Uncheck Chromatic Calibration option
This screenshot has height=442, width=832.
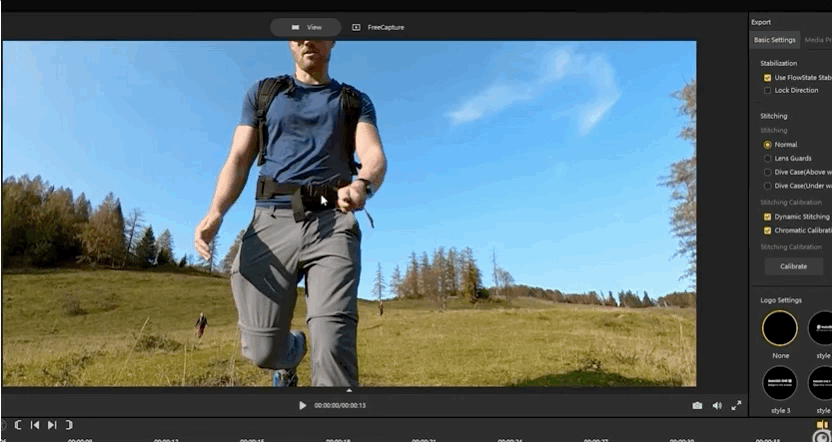tap(767, 230)
